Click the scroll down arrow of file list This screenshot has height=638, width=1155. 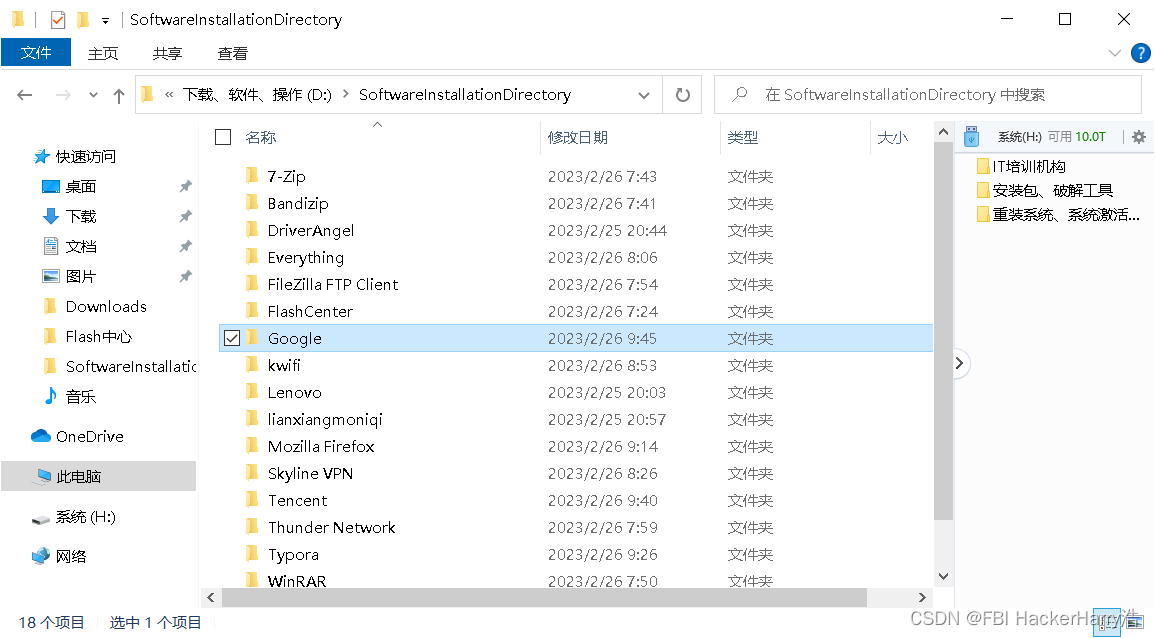(x=943, y=577)
